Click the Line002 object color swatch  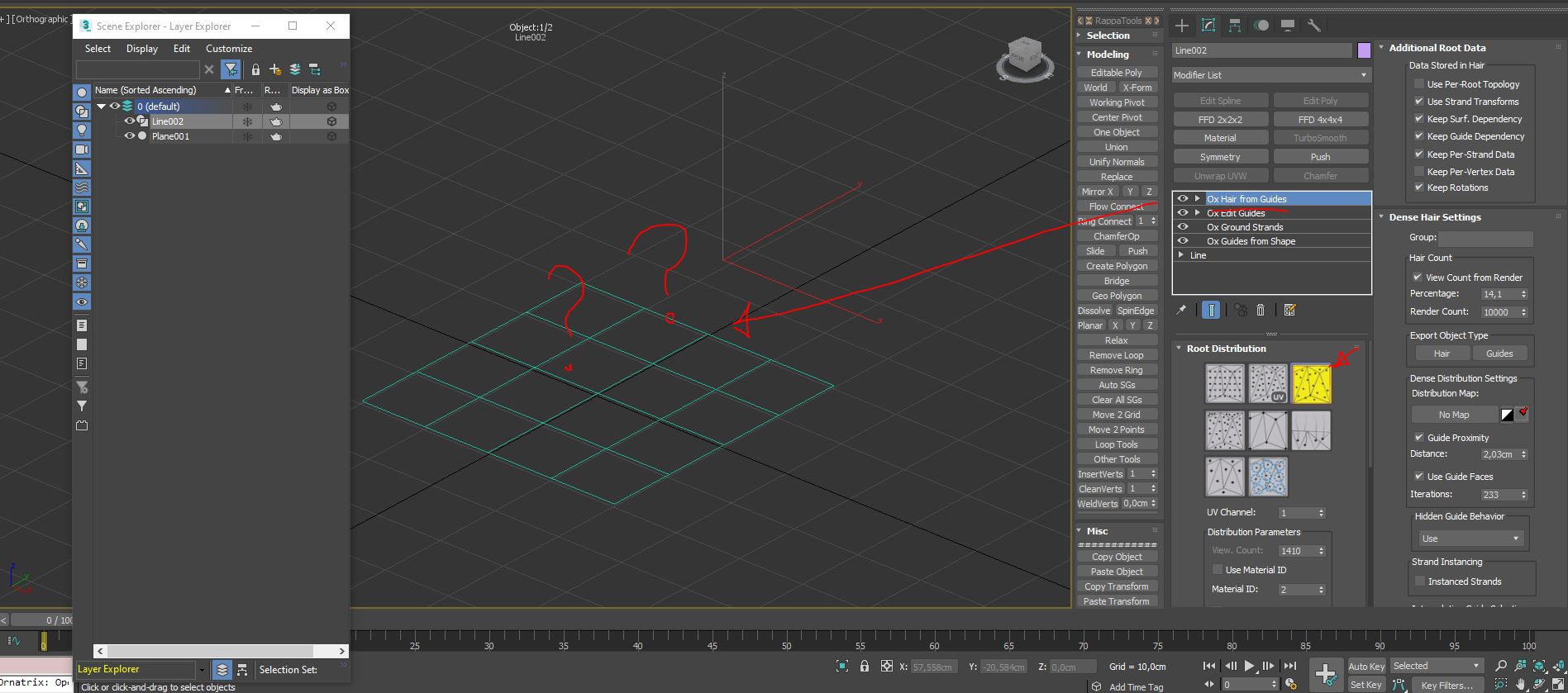[1364, 50]
